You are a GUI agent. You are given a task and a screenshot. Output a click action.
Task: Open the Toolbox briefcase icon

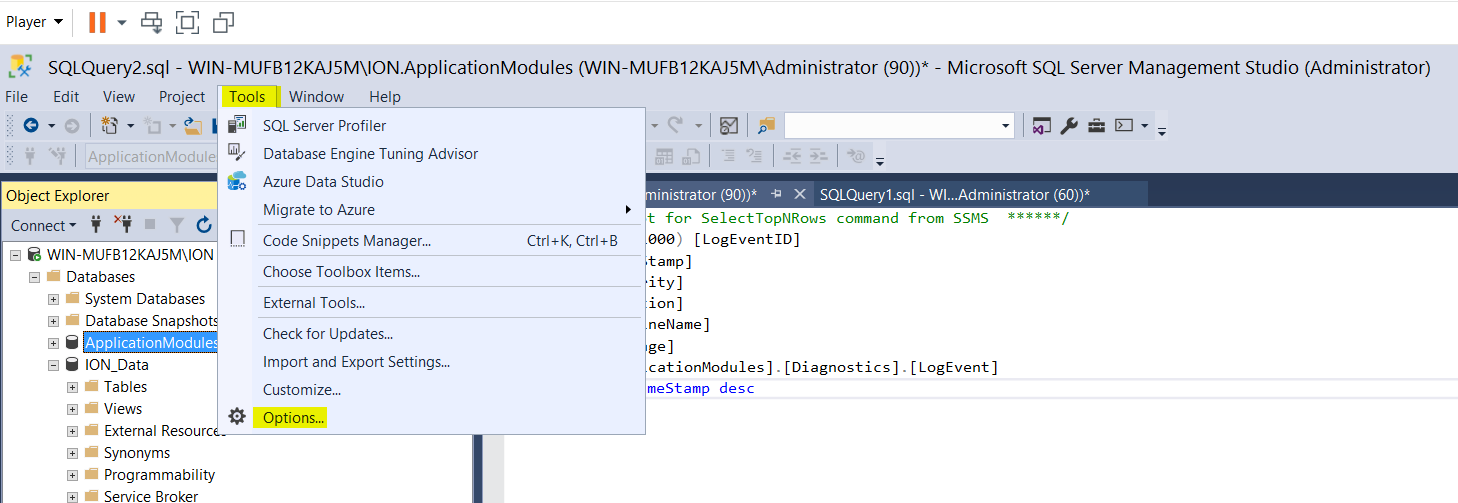coord(1096,125)
